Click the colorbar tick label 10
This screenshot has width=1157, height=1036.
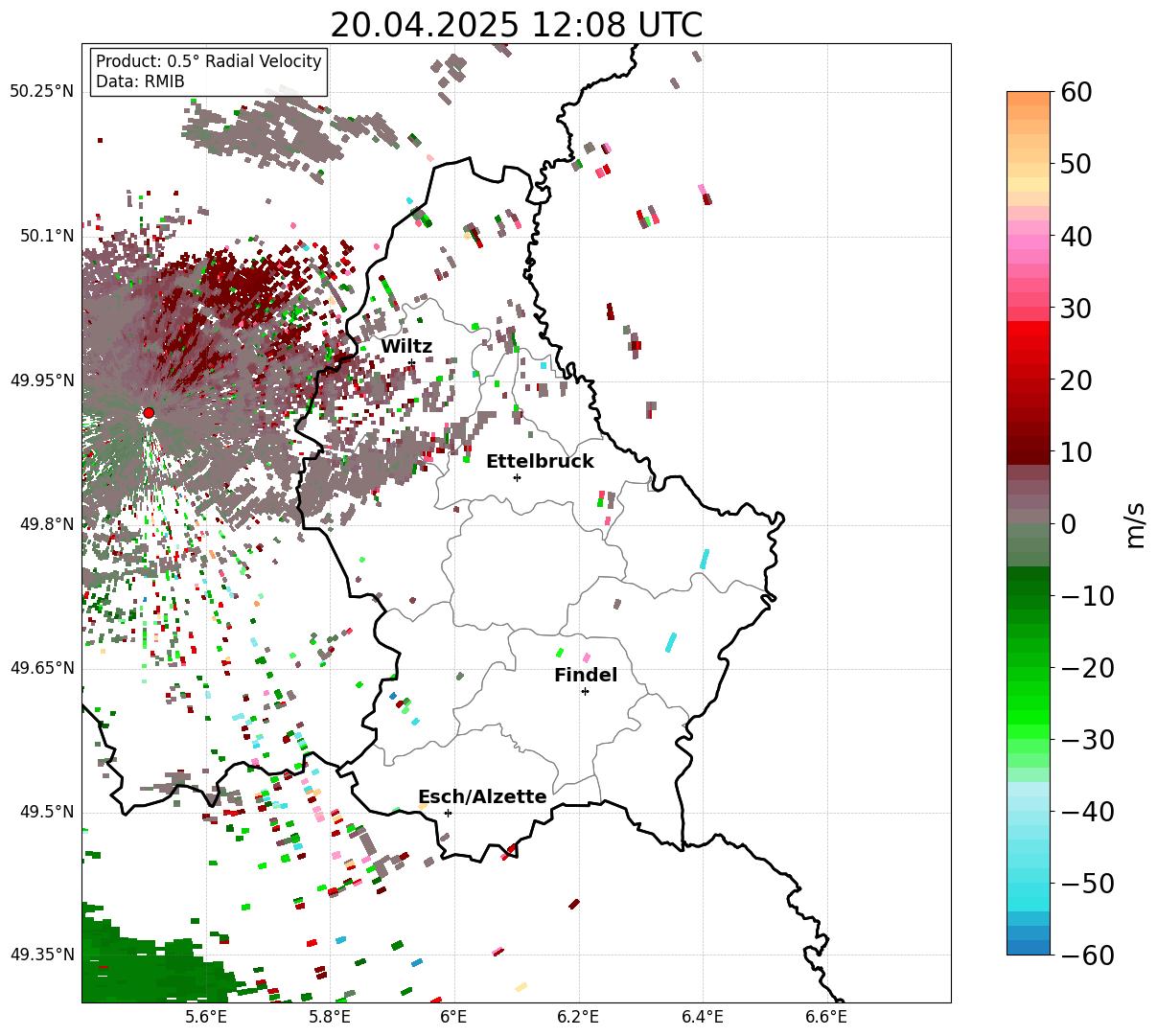1076,451
